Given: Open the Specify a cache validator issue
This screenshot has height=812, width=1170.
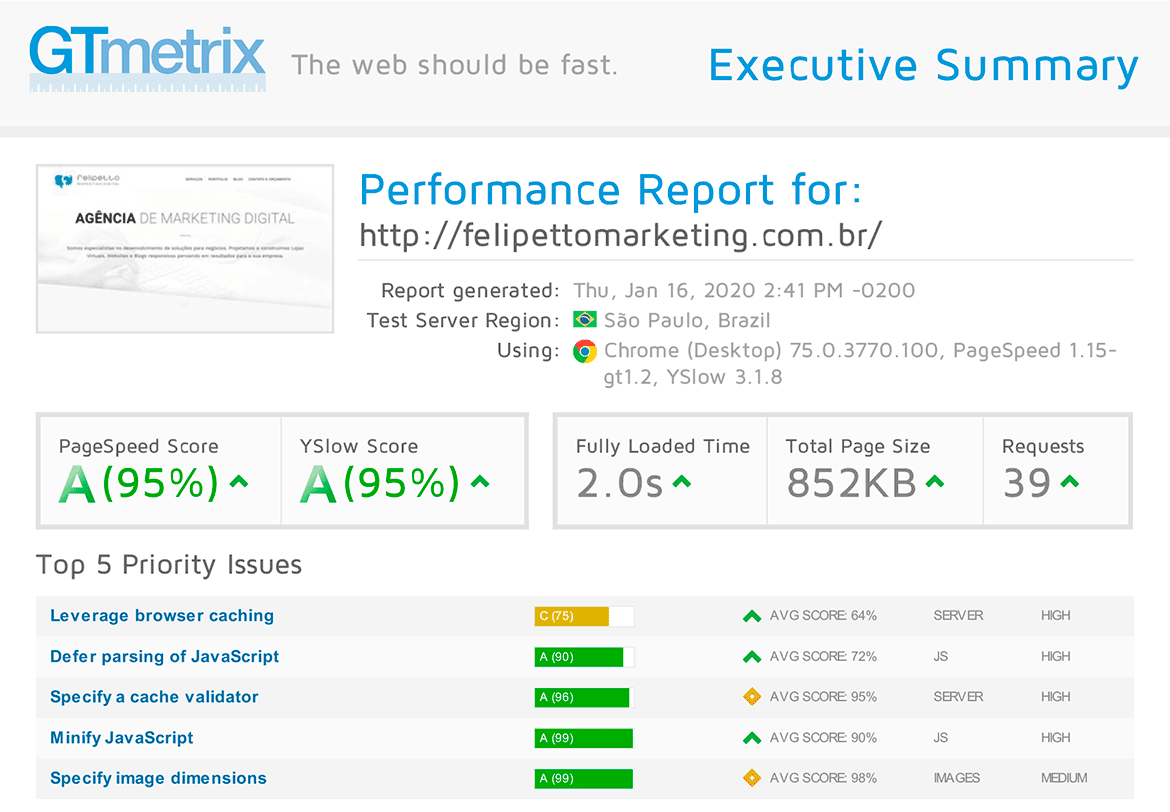Looking at the screenshot, I should 154,697.
